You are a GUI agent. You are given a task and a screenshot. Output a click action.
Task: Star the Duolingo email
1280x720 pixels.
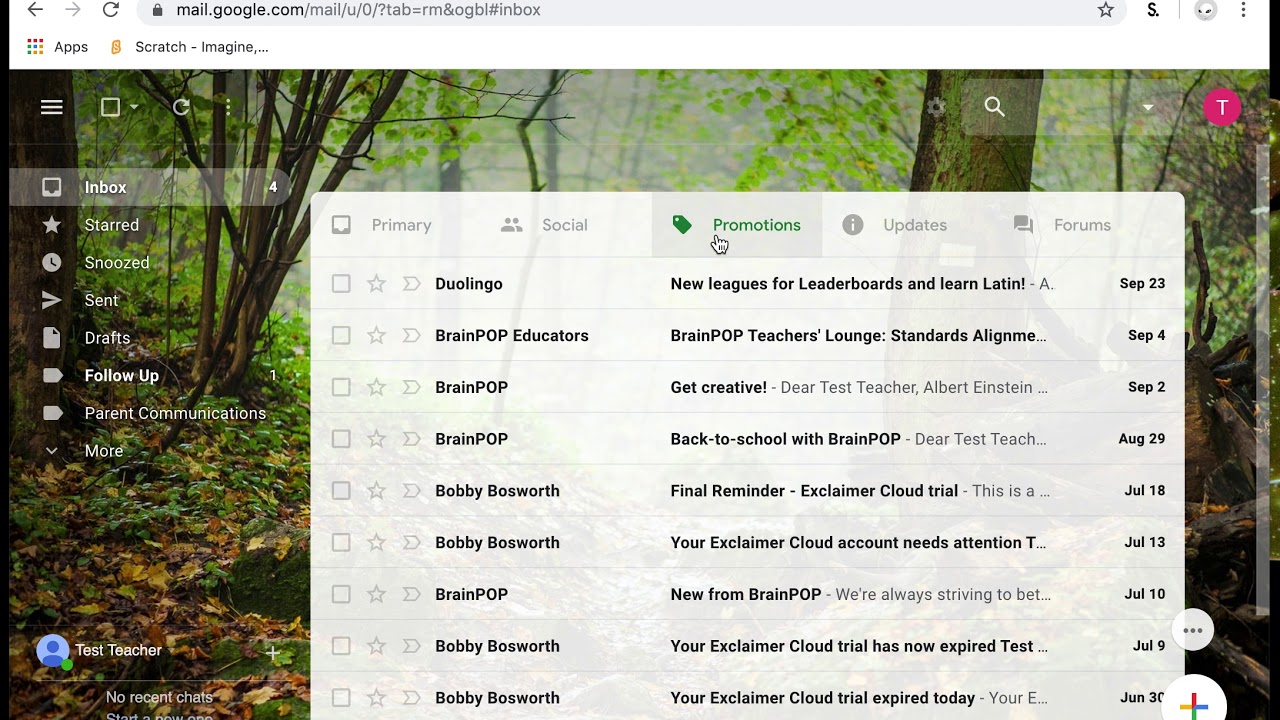click(376, 284)
